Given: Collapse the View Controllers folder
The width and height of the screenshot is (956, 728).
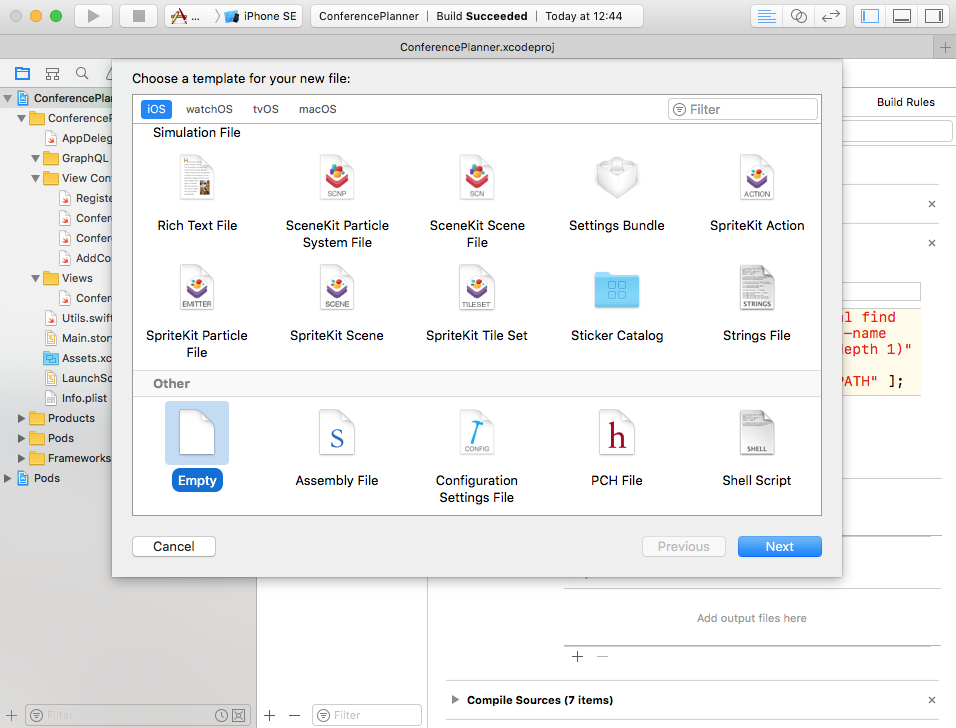Looking at the screenshot, I should click(35, 179).
